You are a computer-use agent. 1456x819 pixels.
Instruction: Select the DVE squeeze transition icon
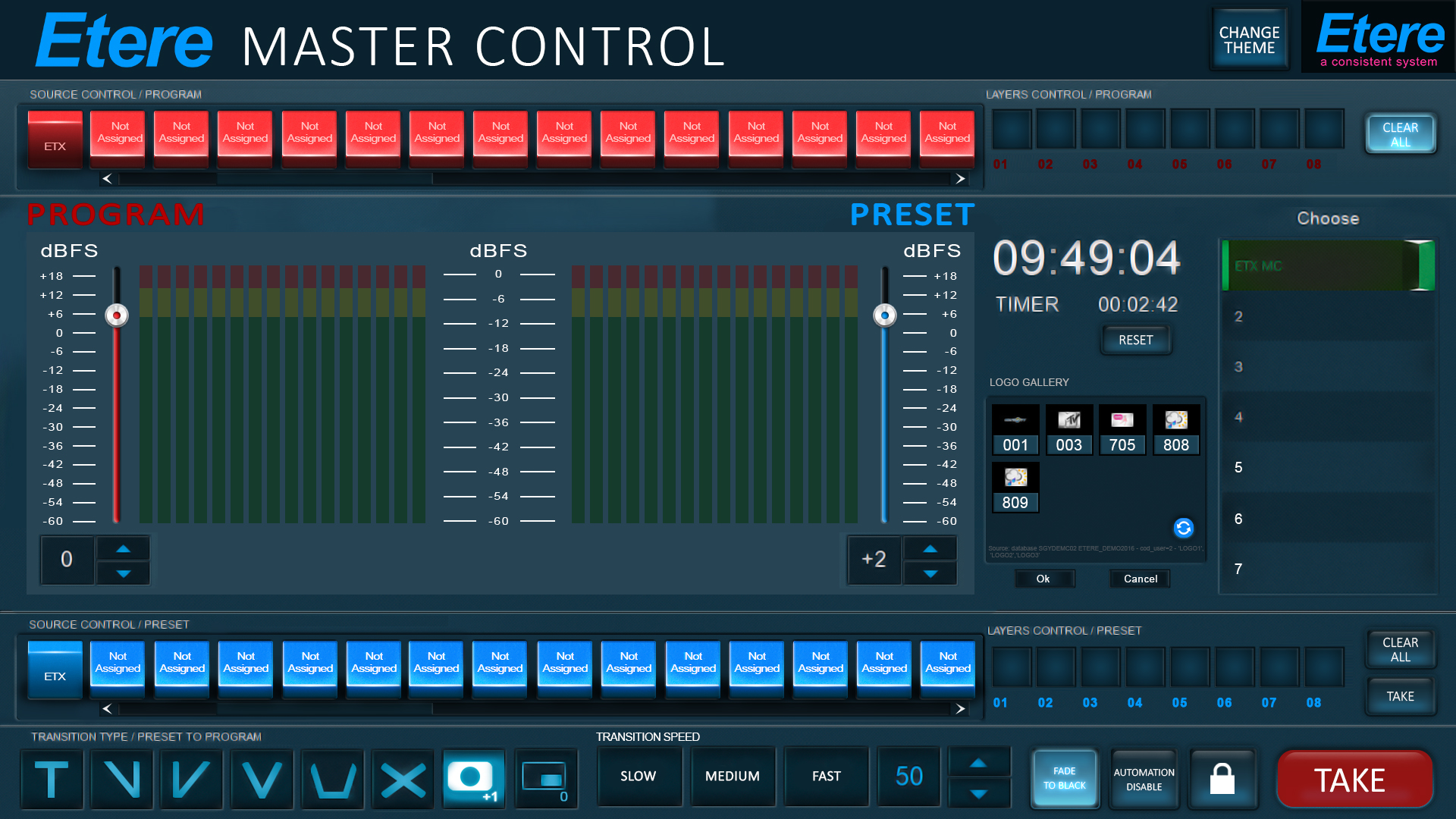click(546, 779)
